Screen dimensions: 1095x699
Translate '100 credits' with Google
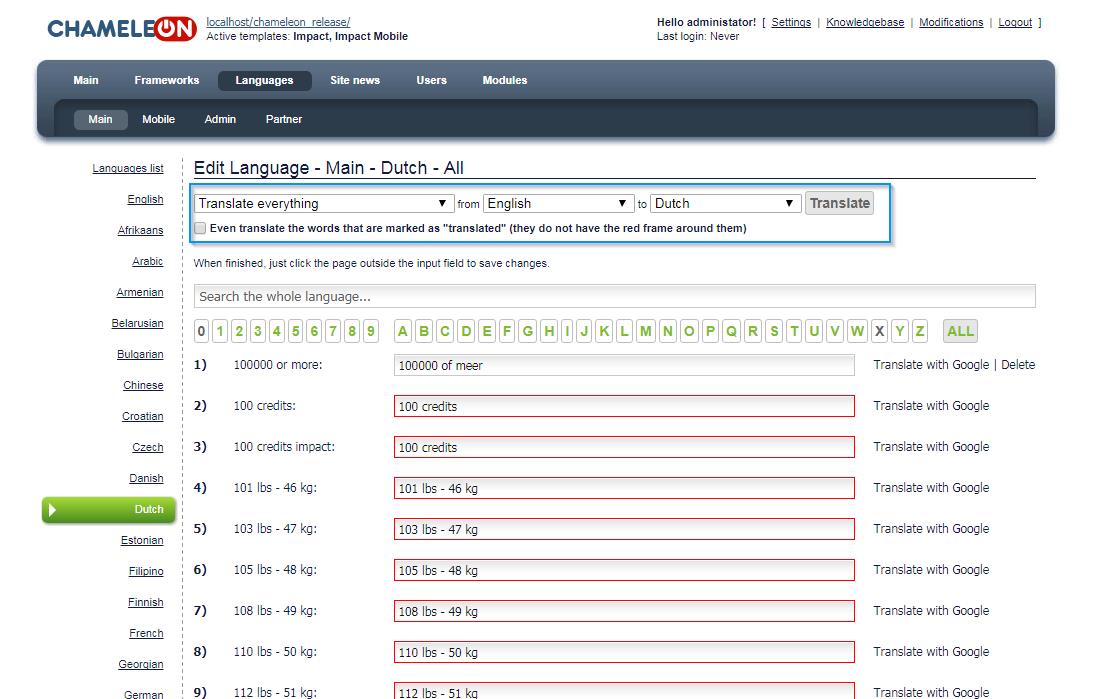point(930,406)
